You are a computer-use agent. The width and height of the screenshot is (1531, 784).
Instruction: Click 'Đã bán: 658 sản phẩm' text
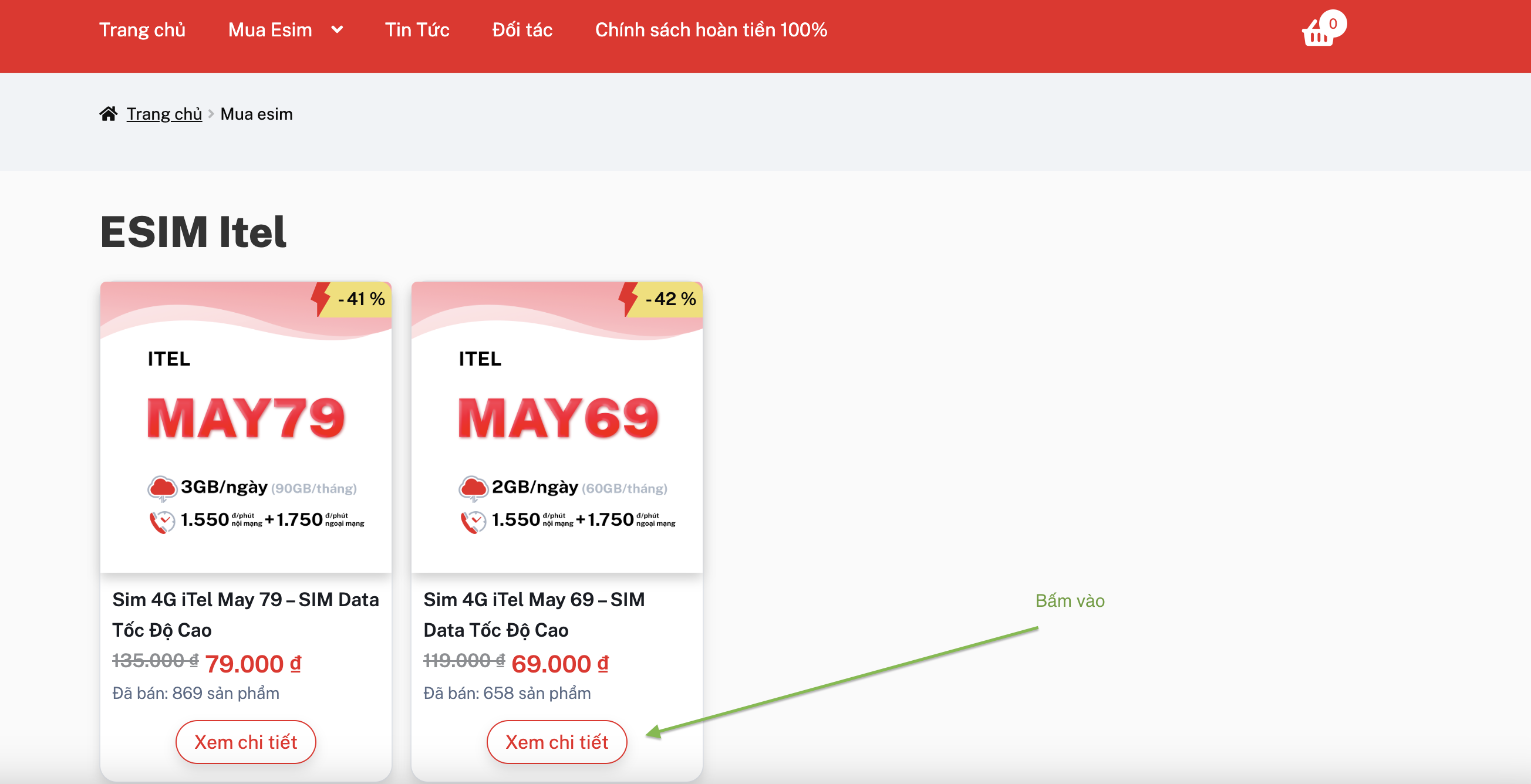(x=507, y=693)
